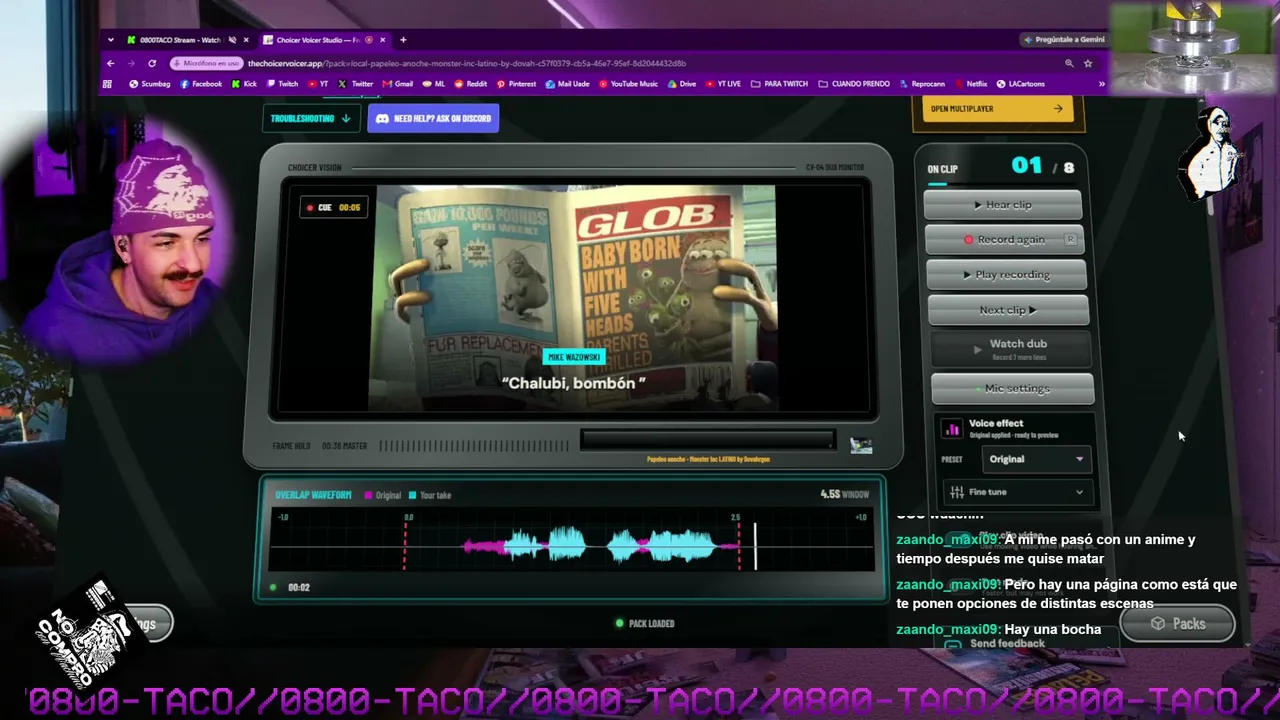Click the Watch dub button
The image size is (1280, 720).
click(1010, 348)
